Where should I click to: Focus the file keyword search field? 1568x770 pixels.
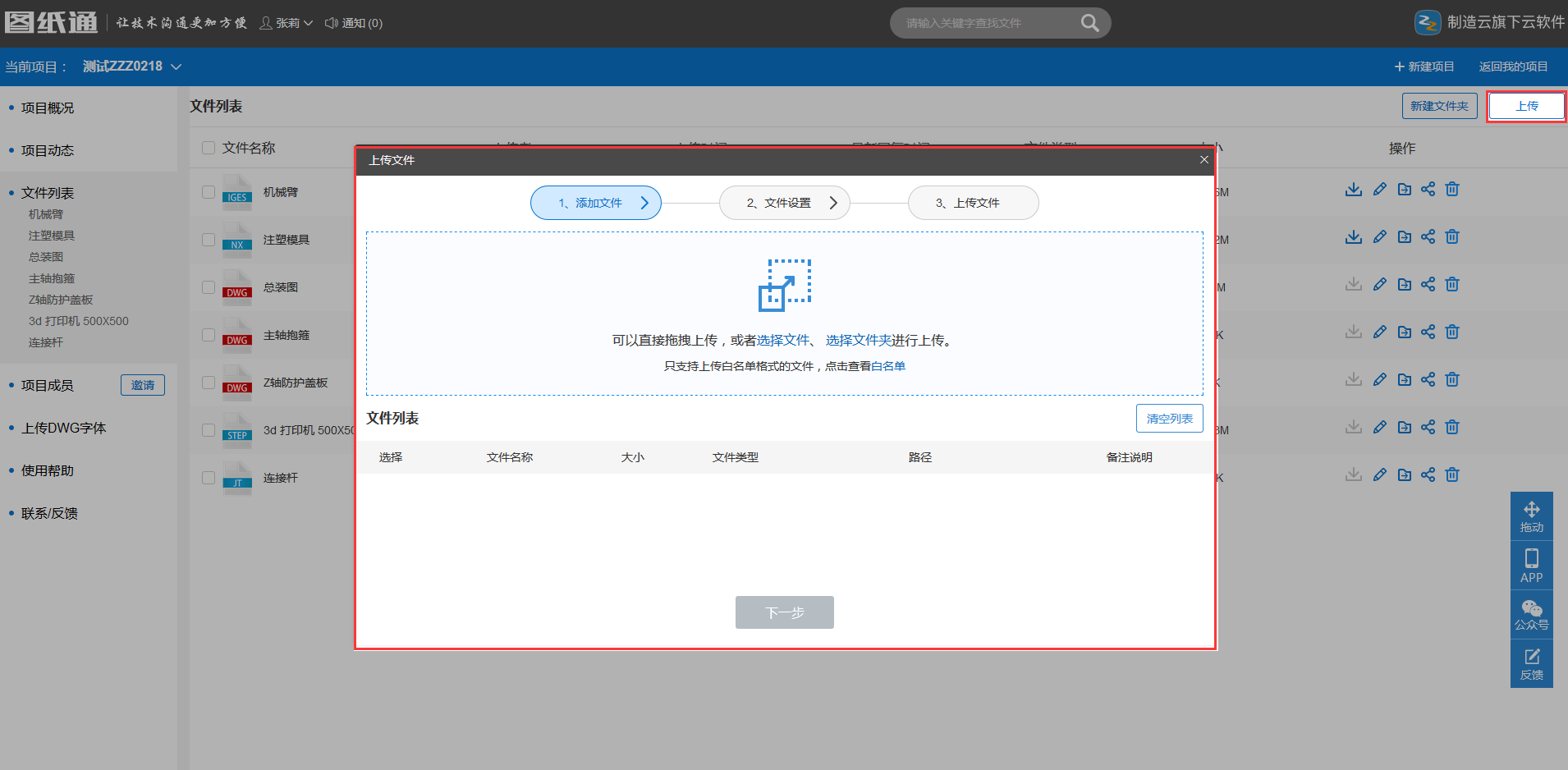tap(988, 23)
